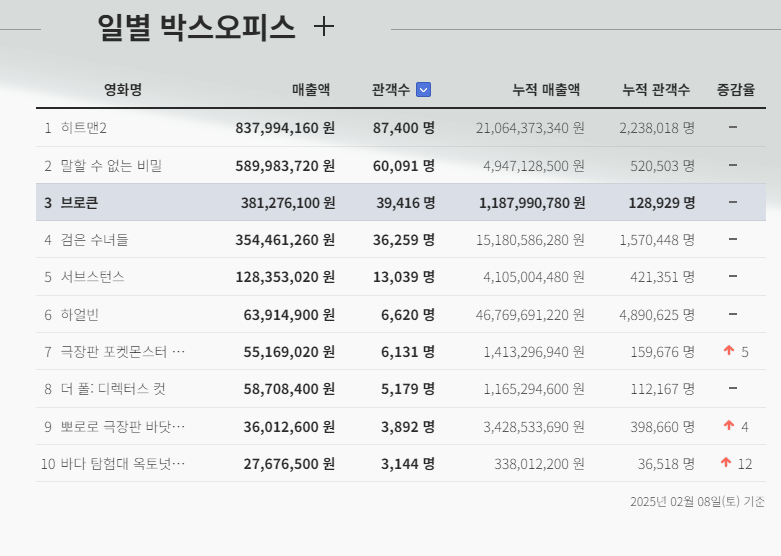Open movie 서브스턴스
781x556 pixels.
click(x=92, y=277)
